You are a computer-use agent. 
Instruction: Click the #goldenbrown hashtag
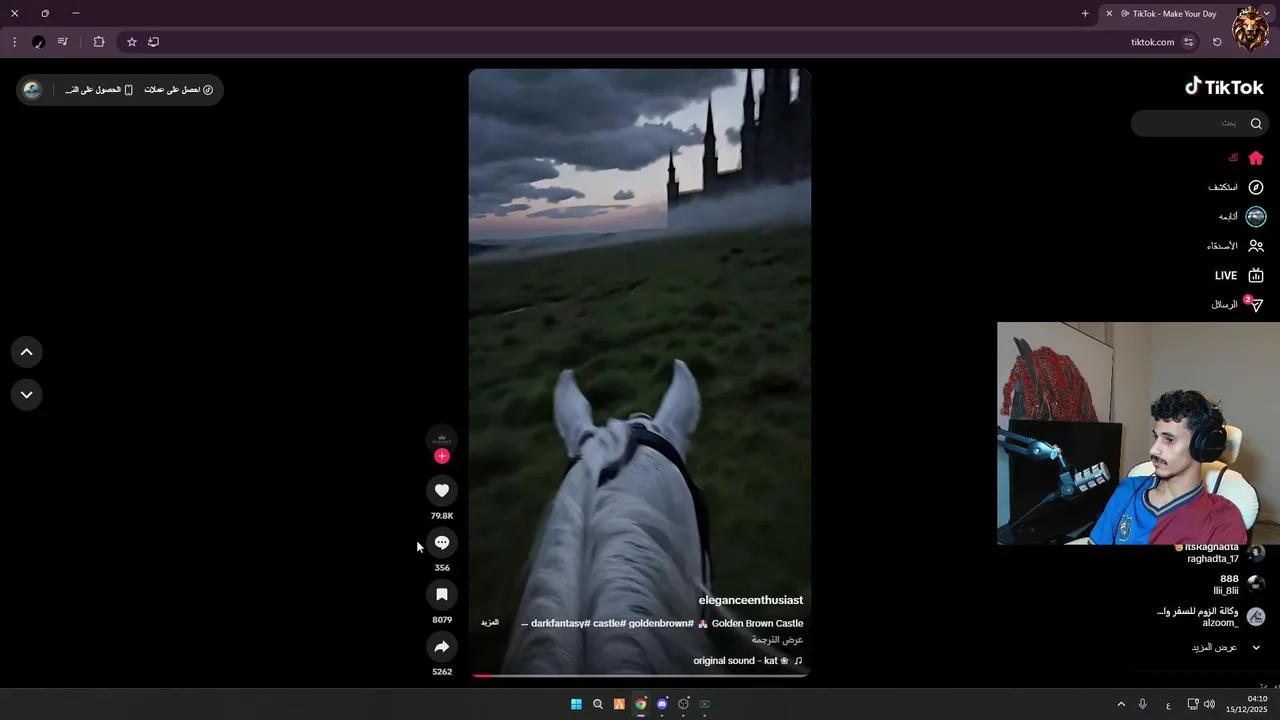(661, 623)
